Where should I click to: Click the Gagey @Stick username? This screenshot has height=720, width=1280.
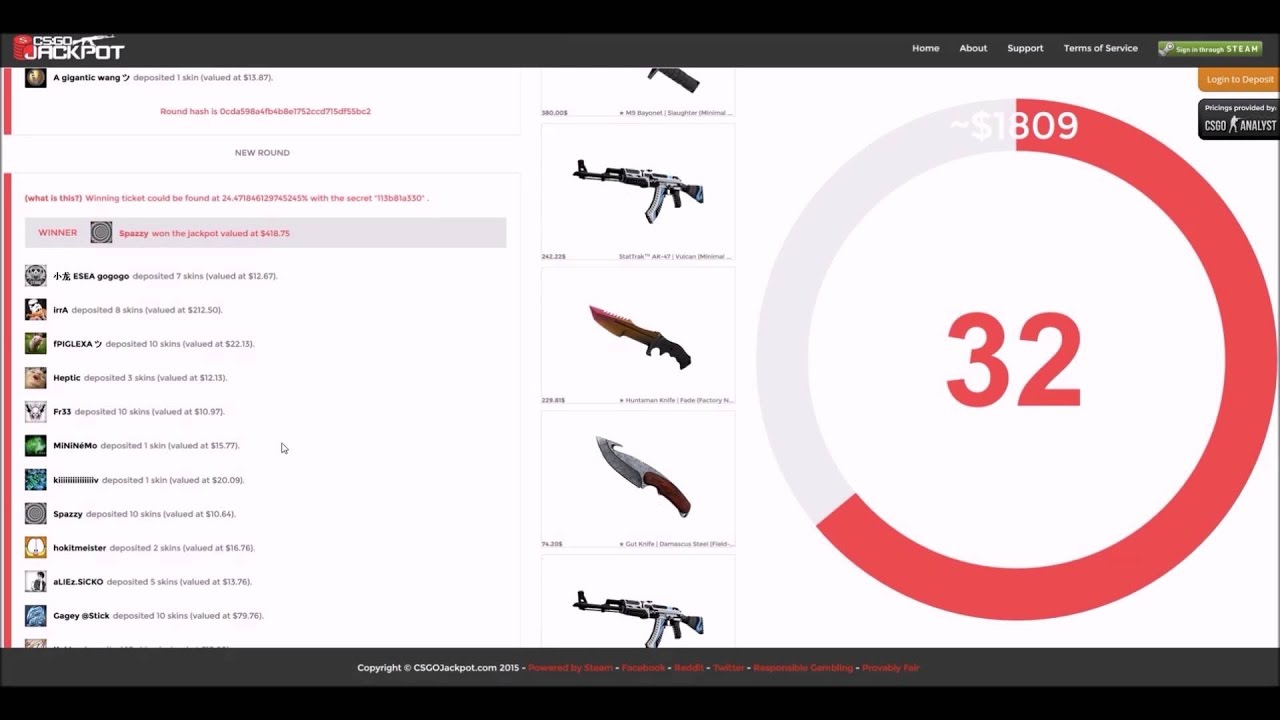click(x=81, y=616)
